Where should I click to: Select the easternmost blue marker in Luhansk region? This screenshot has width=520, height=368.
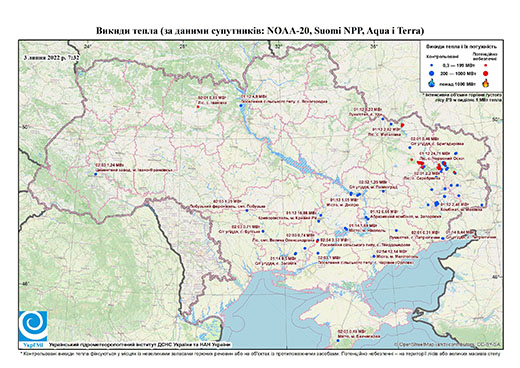[x=482, y=205]
